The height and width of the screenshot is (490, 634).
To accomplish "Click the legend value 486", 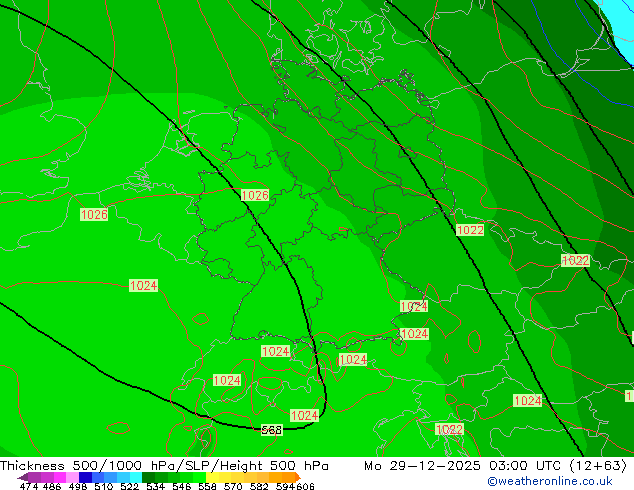I will 52,486.
